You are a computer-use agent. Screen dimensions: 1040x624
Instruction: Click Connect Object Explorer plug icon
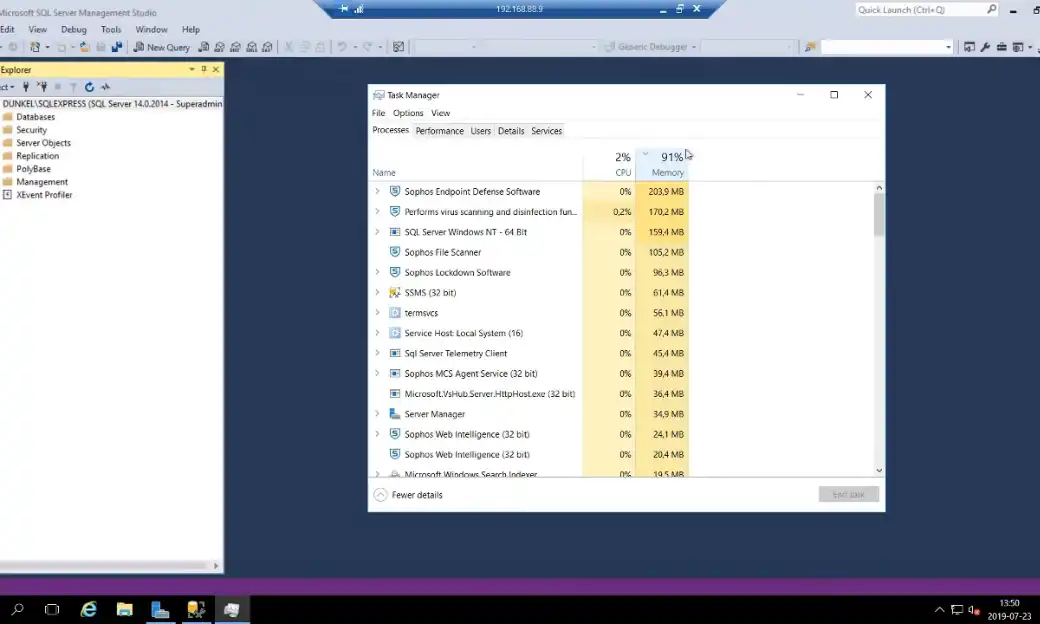26,87
